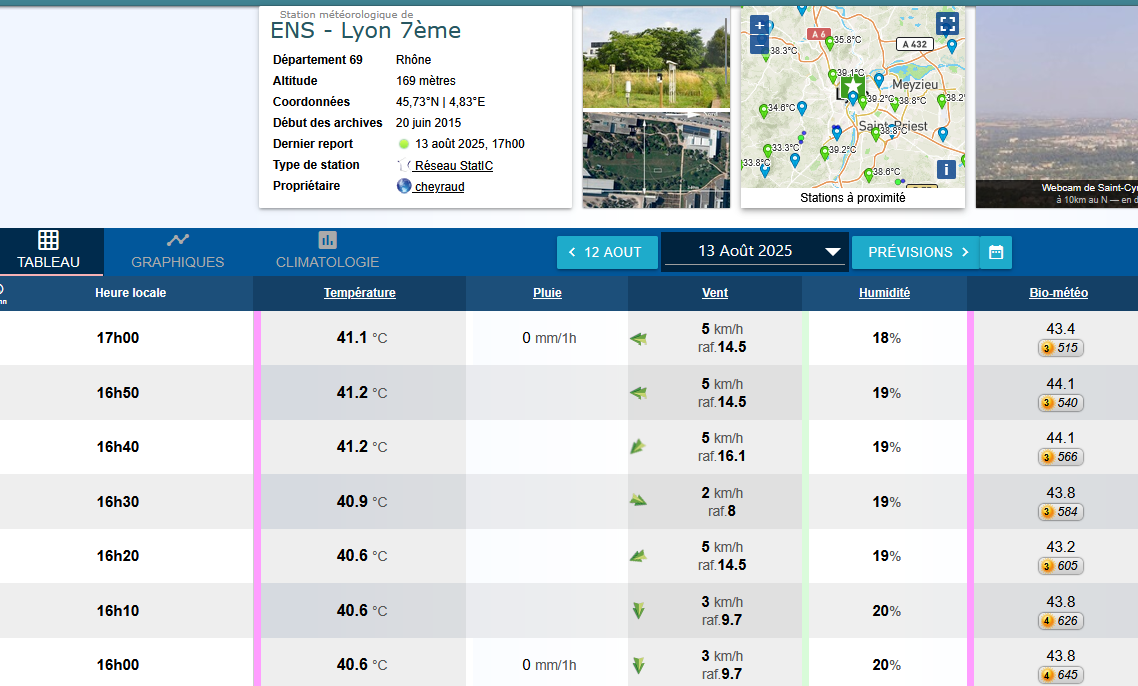Image resolution: width=1138 pixels, height=686 pixels.
Task: Click the Humidité column header
Action: pyautogui.click(x=884, y=293)
